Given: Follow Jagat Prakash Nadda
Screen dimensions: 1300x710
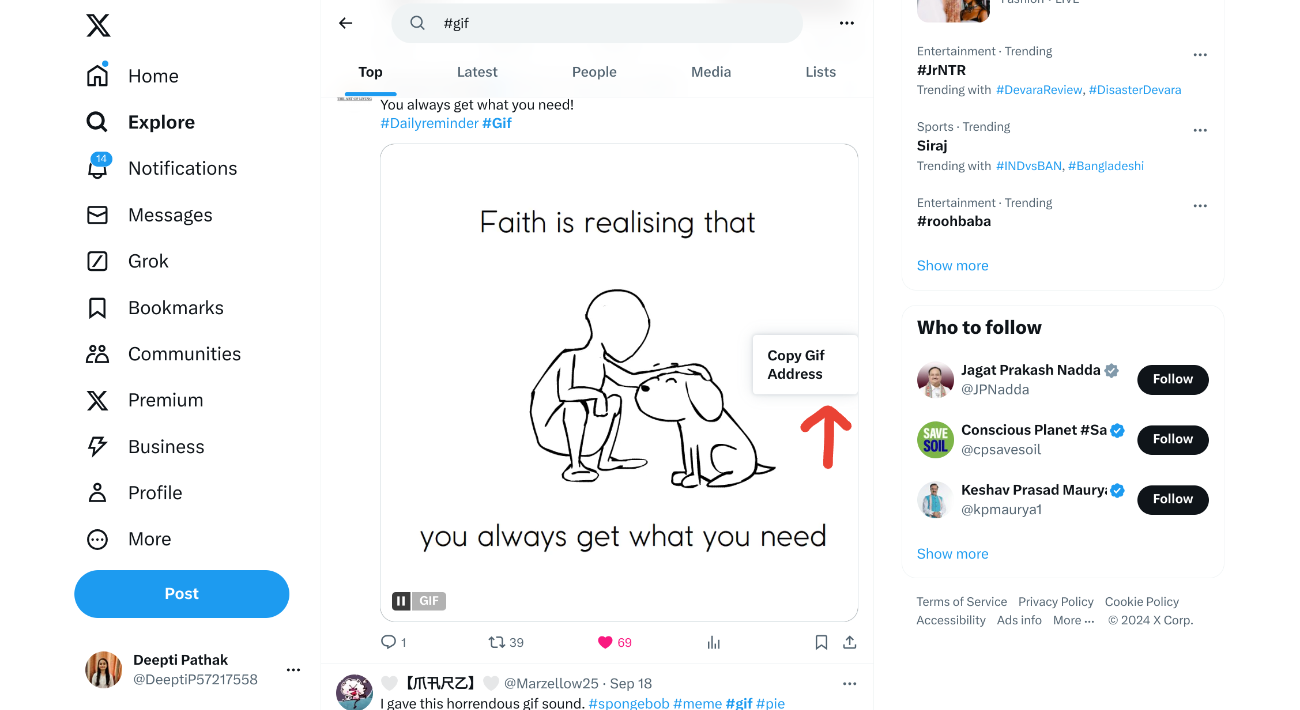Looking at the screenshot, I should (1172, 379).
